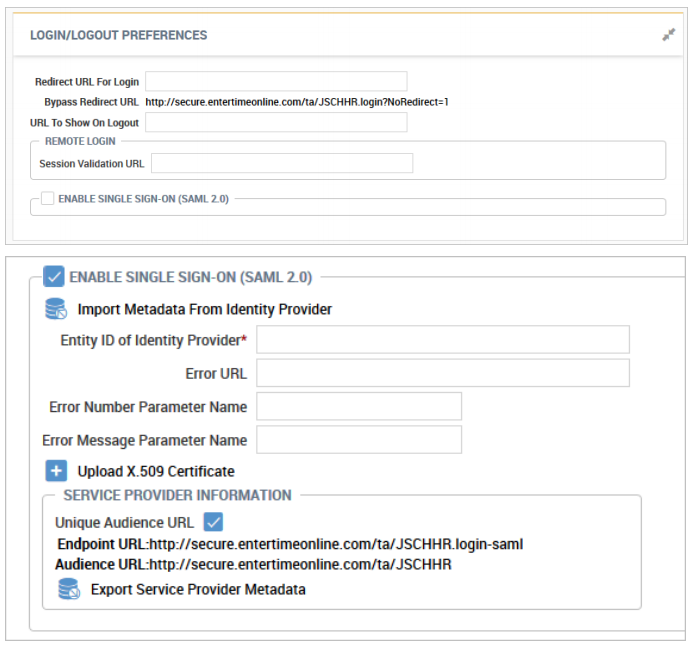Tick the unchecked Enable Single Sign-On checkbox

click(x=48, y=199)
